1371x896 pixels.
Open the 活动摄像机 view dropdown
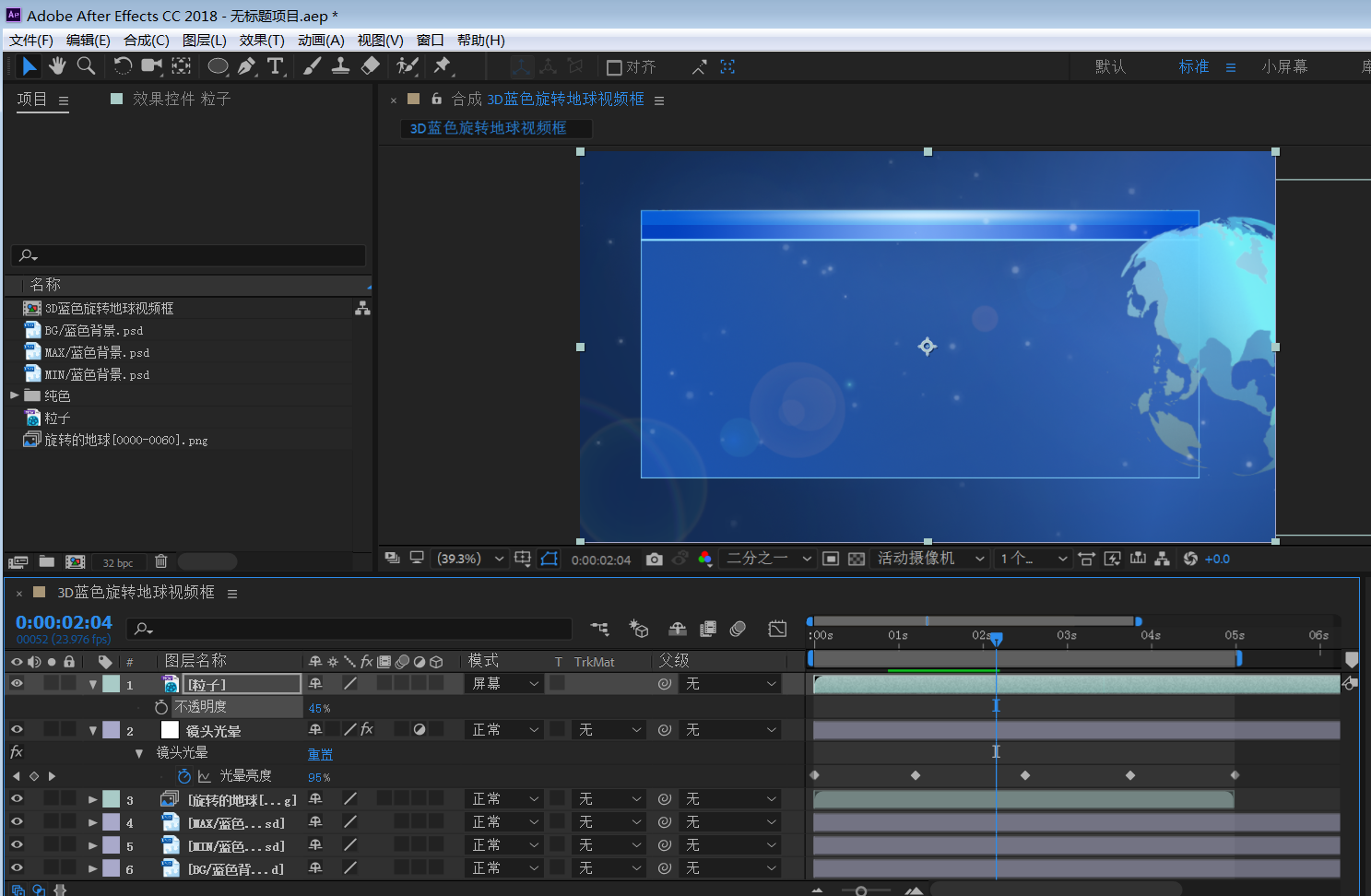click(929, 559)
